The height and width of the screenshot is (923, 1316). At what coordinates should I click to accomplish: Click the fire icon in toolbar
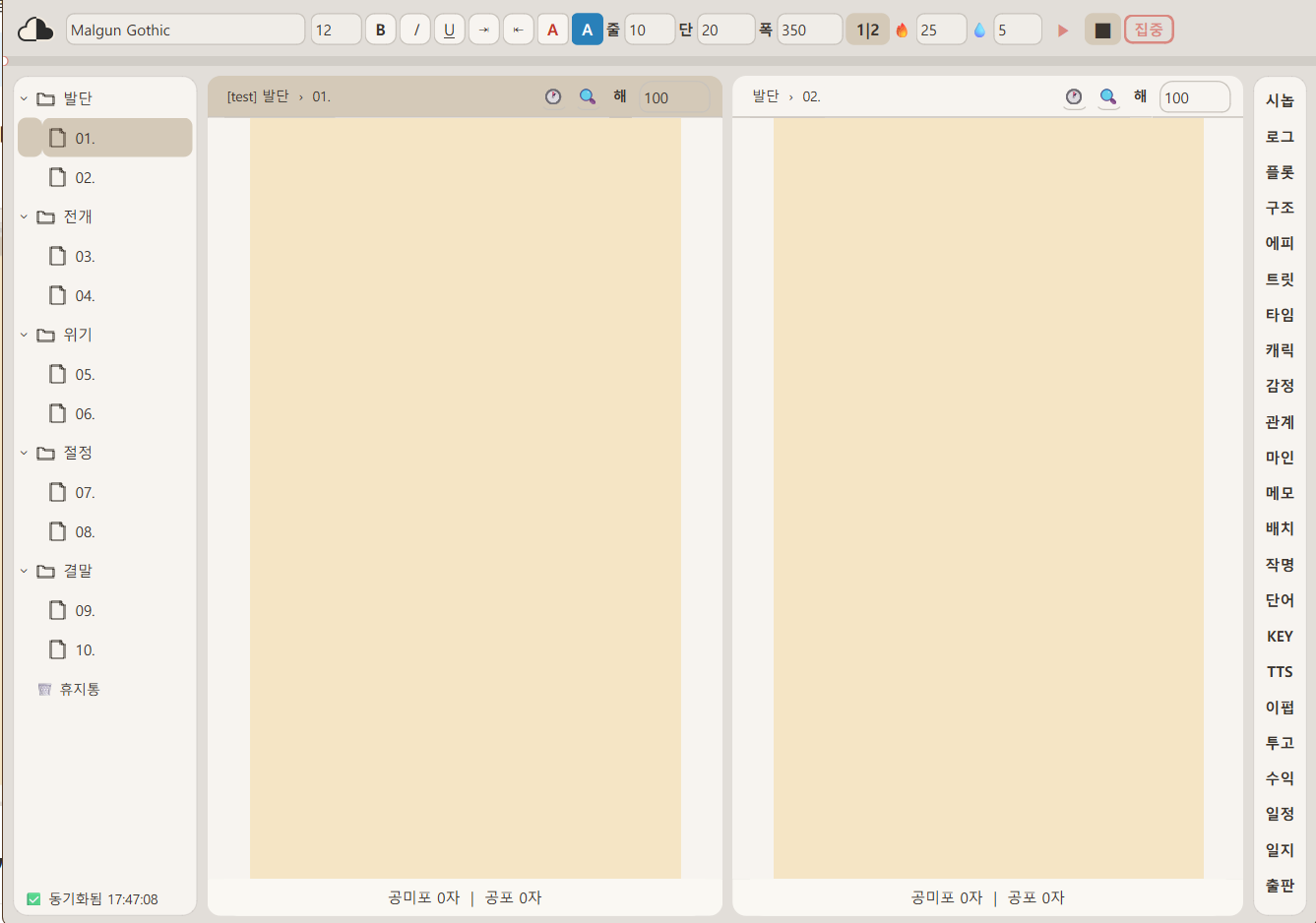(x=902, y=31)
